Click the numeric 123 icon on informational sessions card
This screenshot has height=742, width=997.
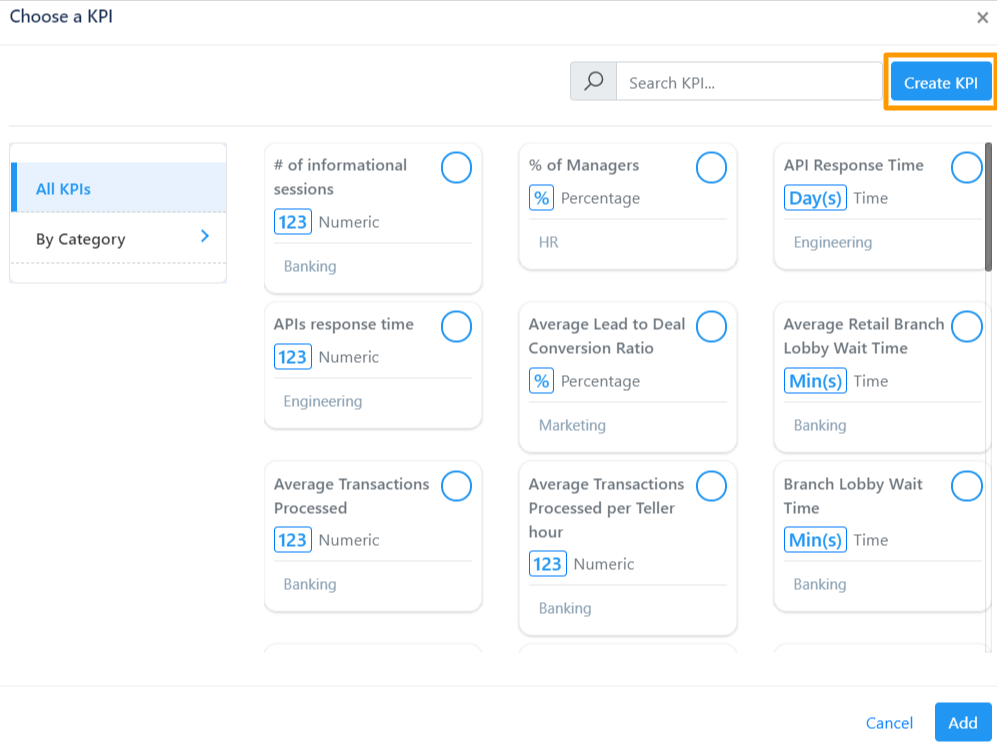tap(291, 221)
